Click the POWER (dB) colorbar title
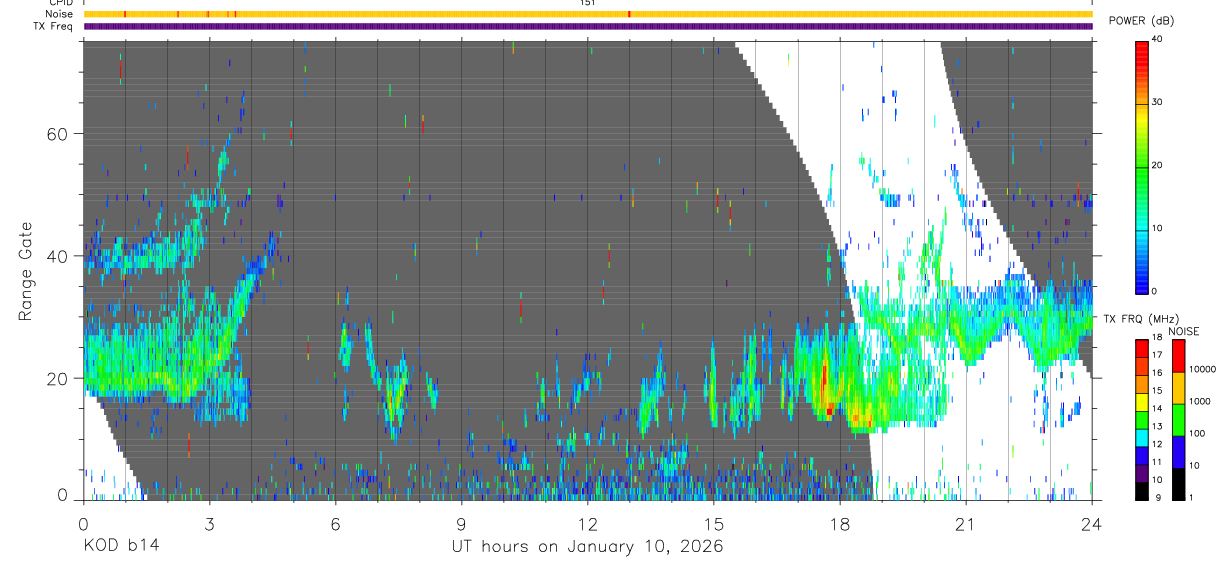This screenshot has width=1228, height=567. click(x=1142, y=21)
